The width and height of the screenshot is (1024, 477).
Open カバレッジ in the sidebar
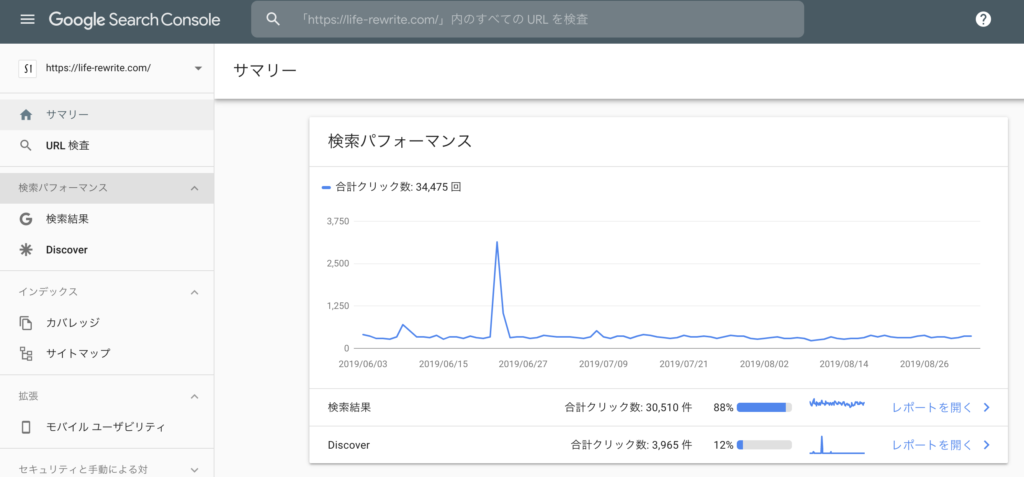pyautogui.click(x=107, y=323)
